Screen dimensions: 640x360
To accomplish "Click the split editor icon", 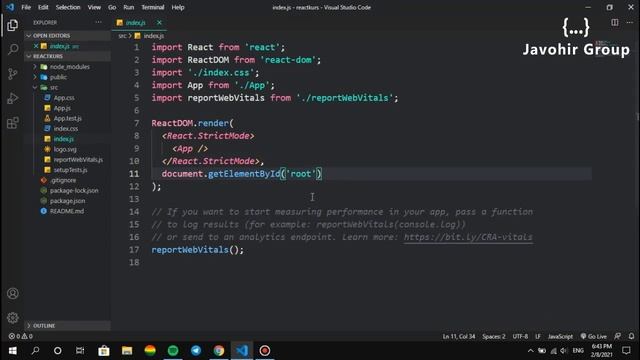I will [x=615, y=22].
